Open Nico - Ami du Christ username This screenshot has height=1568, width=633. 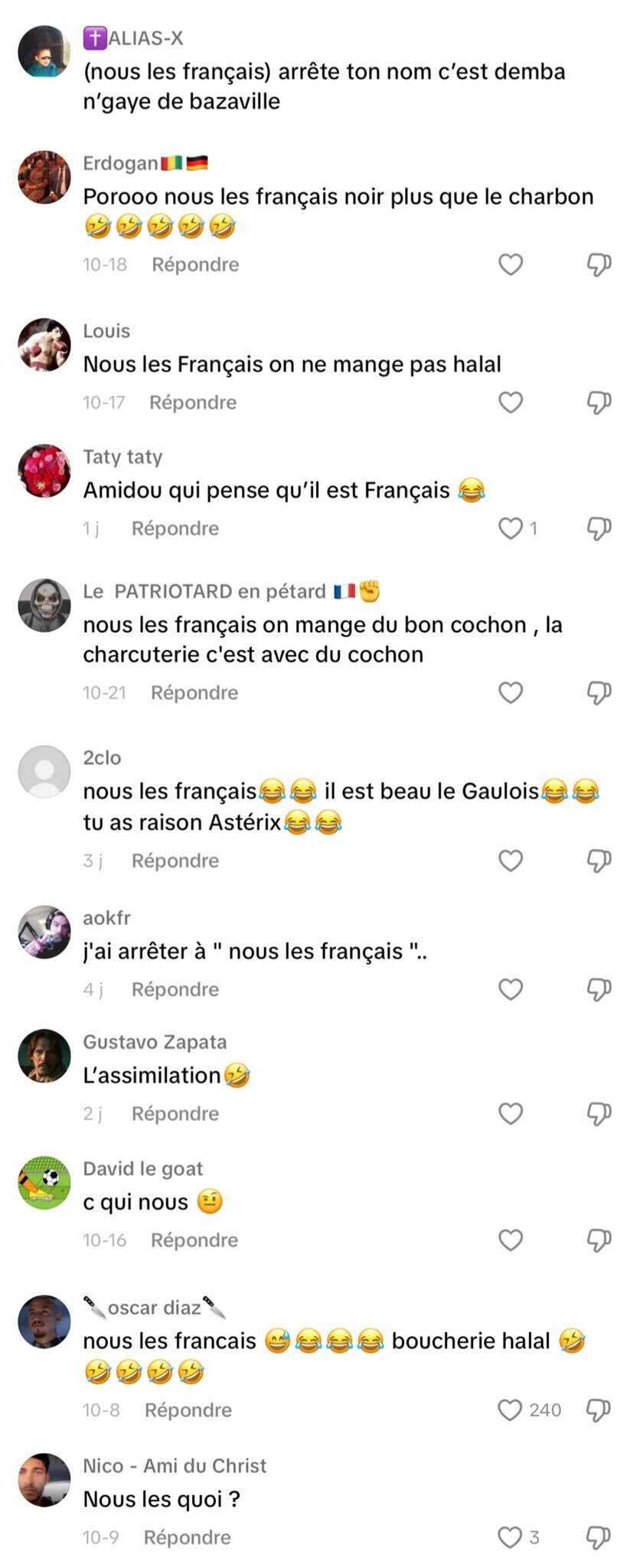pyautogui.click(x=175, y=1466)
